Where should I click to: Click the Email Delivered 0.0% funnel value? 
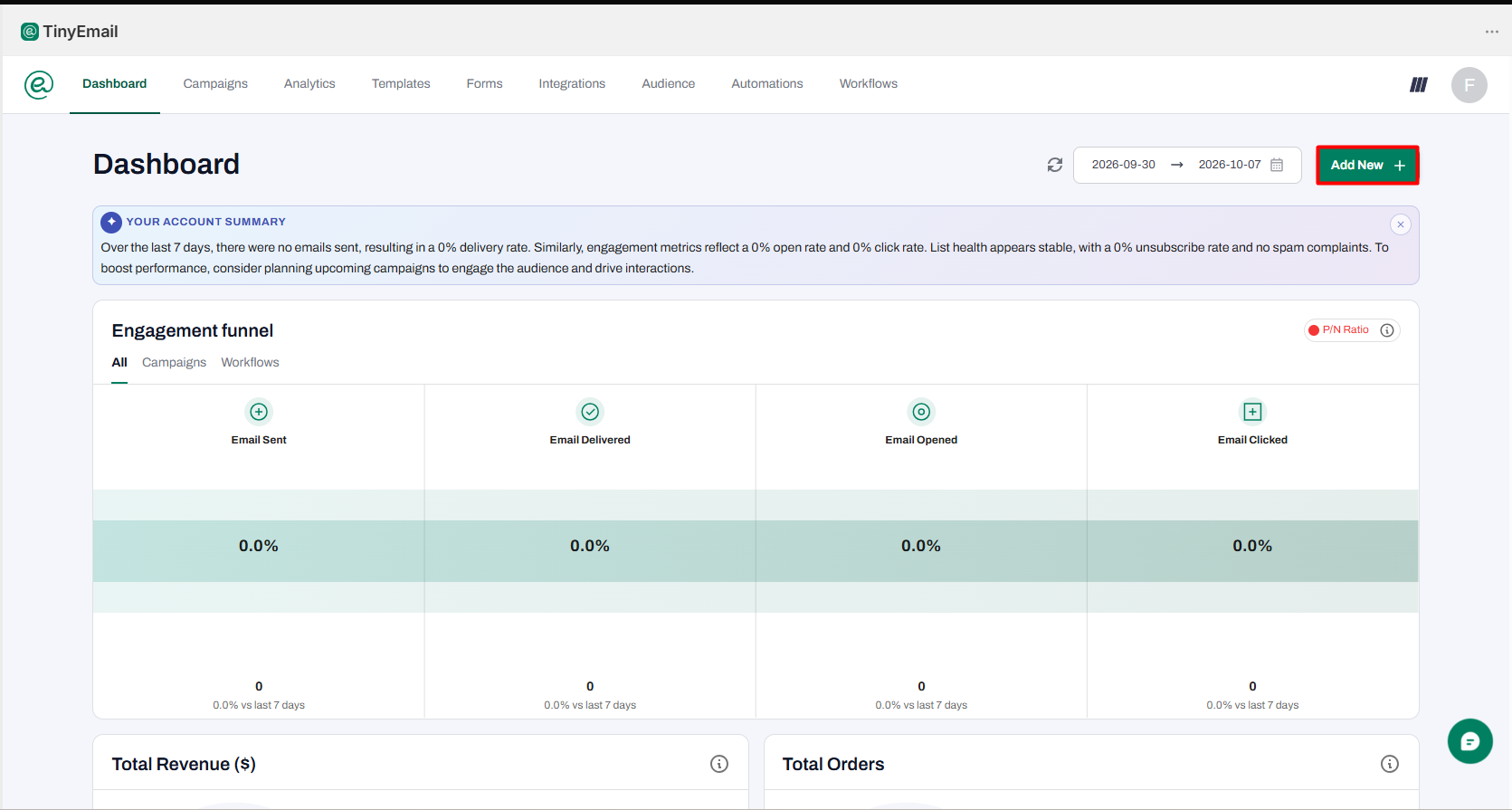(590, 546)
